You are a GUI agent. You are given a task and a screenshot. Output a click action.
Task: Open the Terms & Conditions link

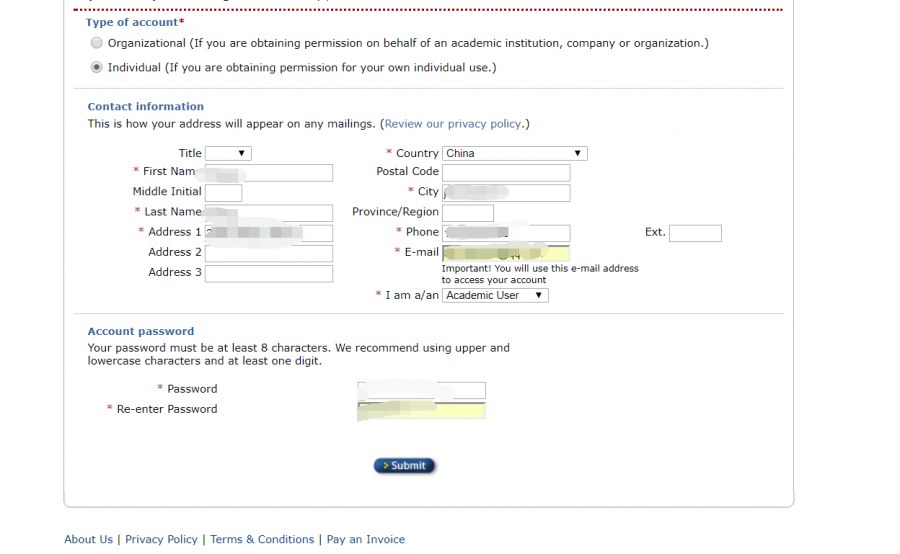tap(262, 539)
